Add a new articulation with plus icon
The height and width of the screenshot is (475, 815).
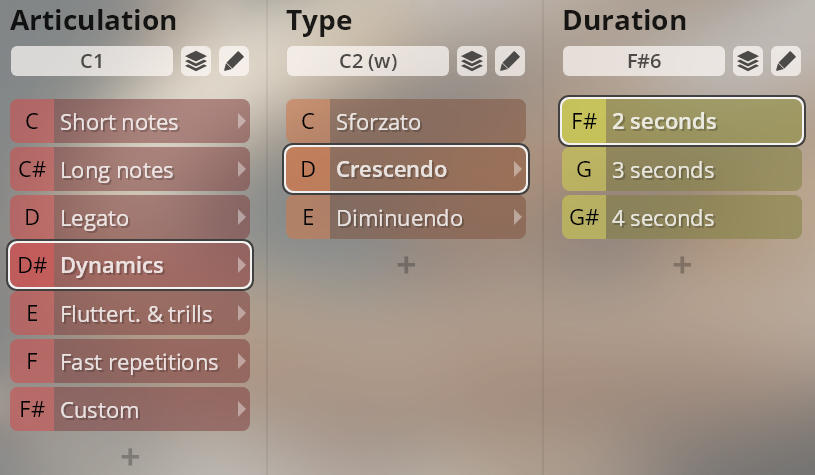[130, 457]
